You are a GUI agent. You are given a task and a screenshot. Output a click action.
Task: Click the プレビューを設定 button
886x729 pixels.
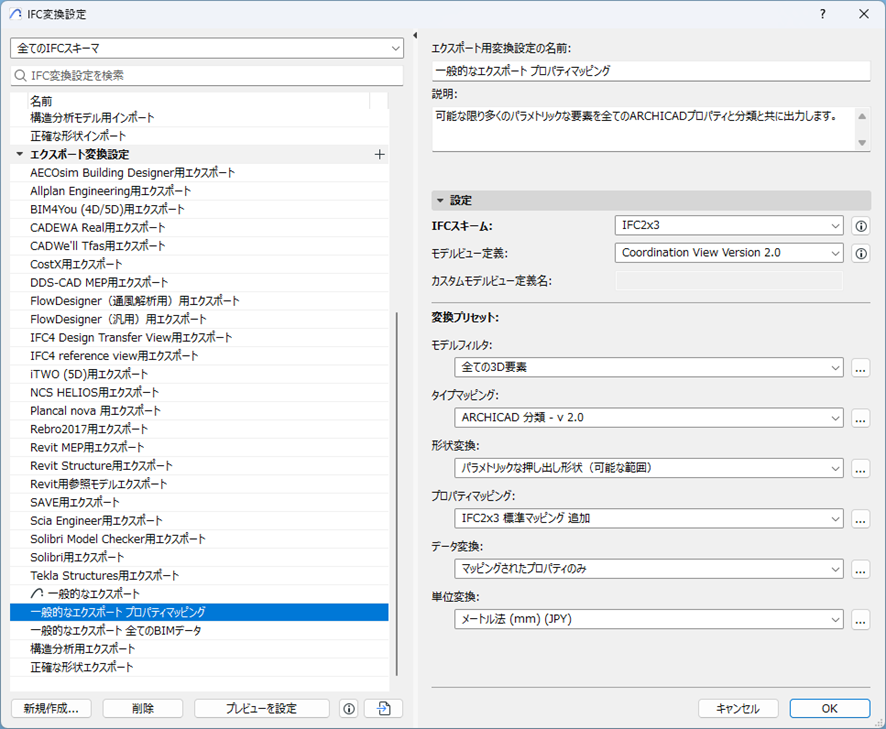pos(262,709)
